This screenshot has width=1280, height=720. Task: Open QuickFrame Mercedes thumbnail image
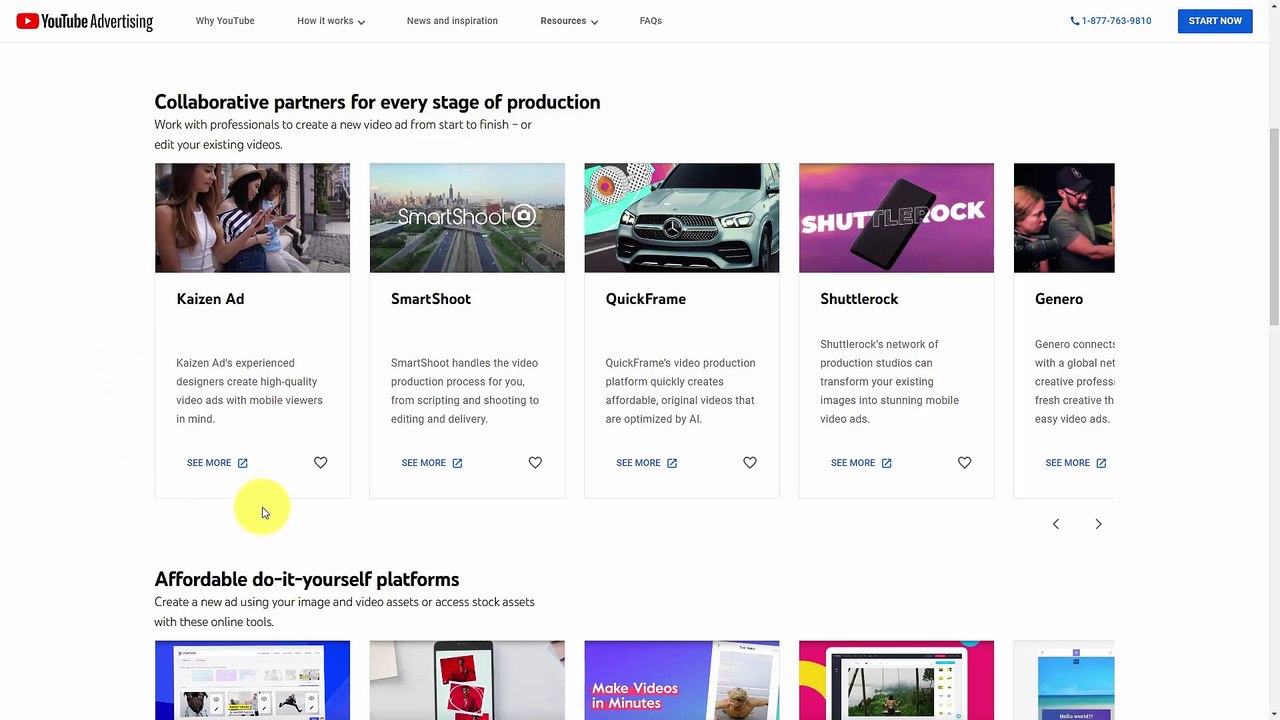click(x=682, y=218)
